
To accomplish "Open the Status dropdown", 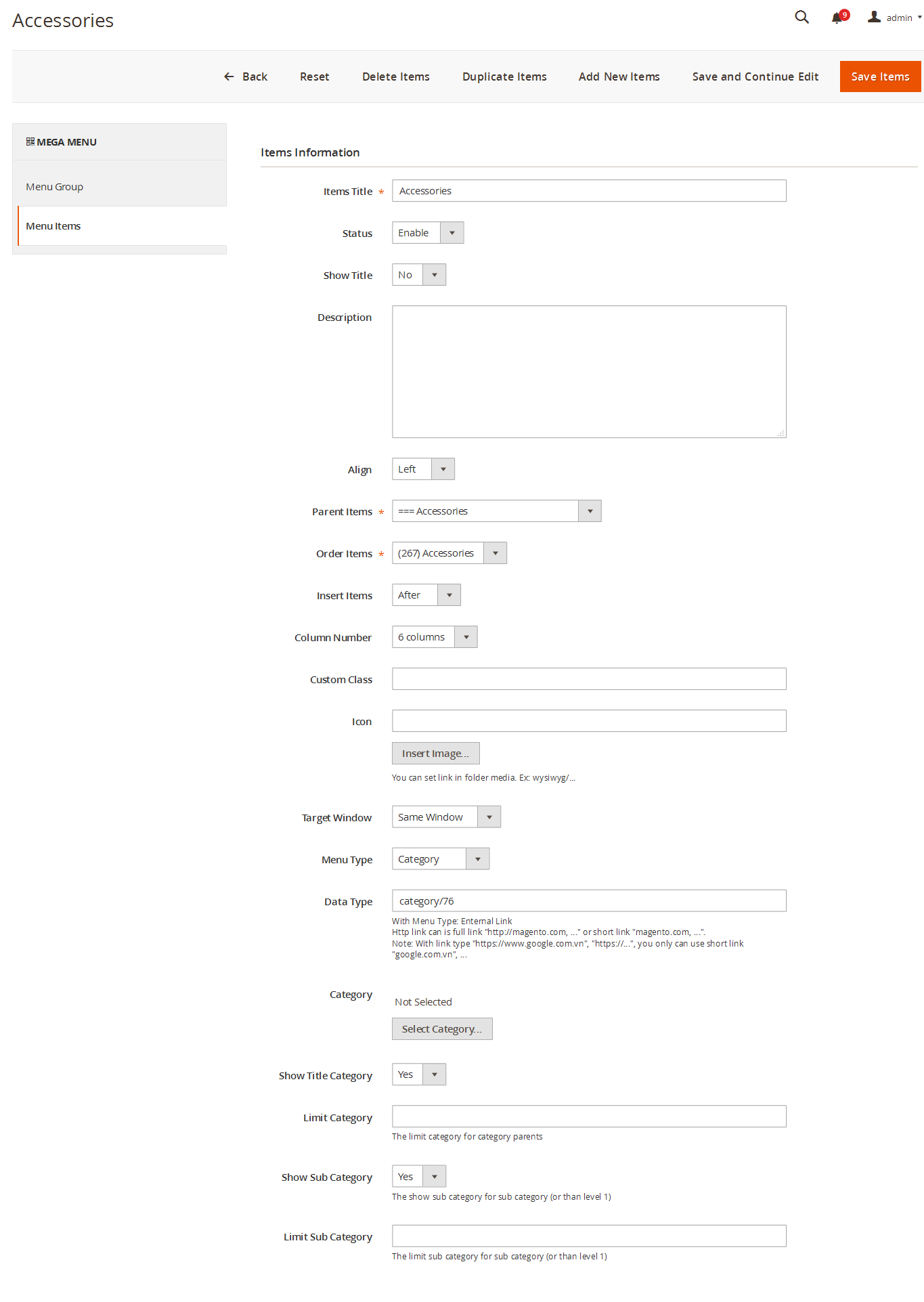I will tap(428, 233).
